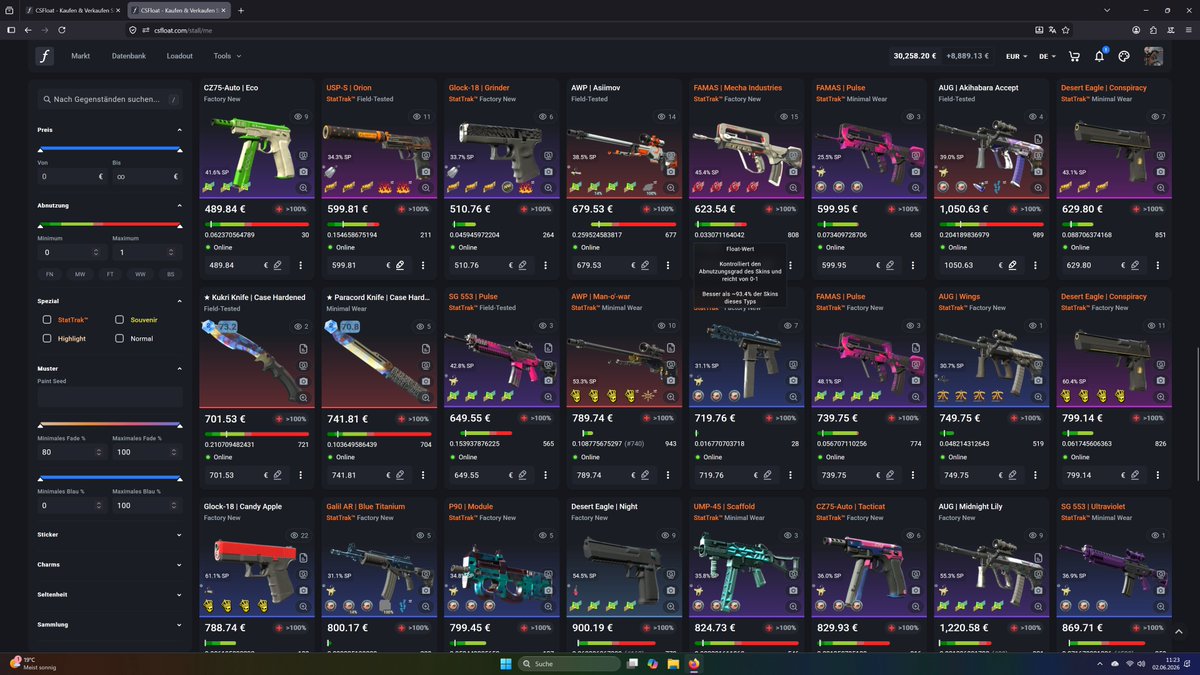Click camera icon on Paracord Knife card
The width and height of the screenshot is (1200, 675).
tap(426, 382)
